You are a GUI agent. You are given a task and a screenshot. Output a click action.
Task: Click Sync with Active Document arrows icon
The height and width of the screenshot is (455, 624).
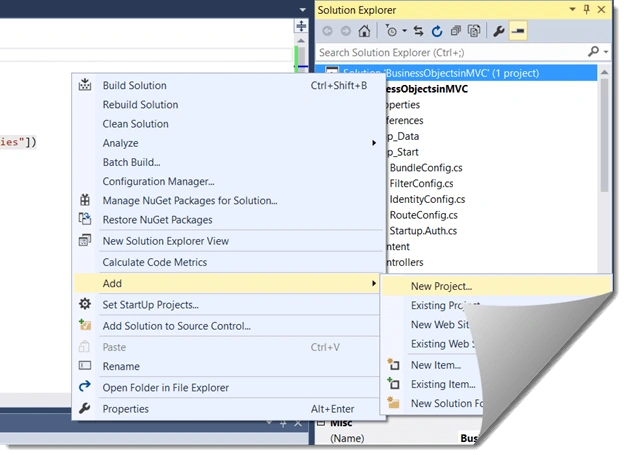(x=418, y=31)
